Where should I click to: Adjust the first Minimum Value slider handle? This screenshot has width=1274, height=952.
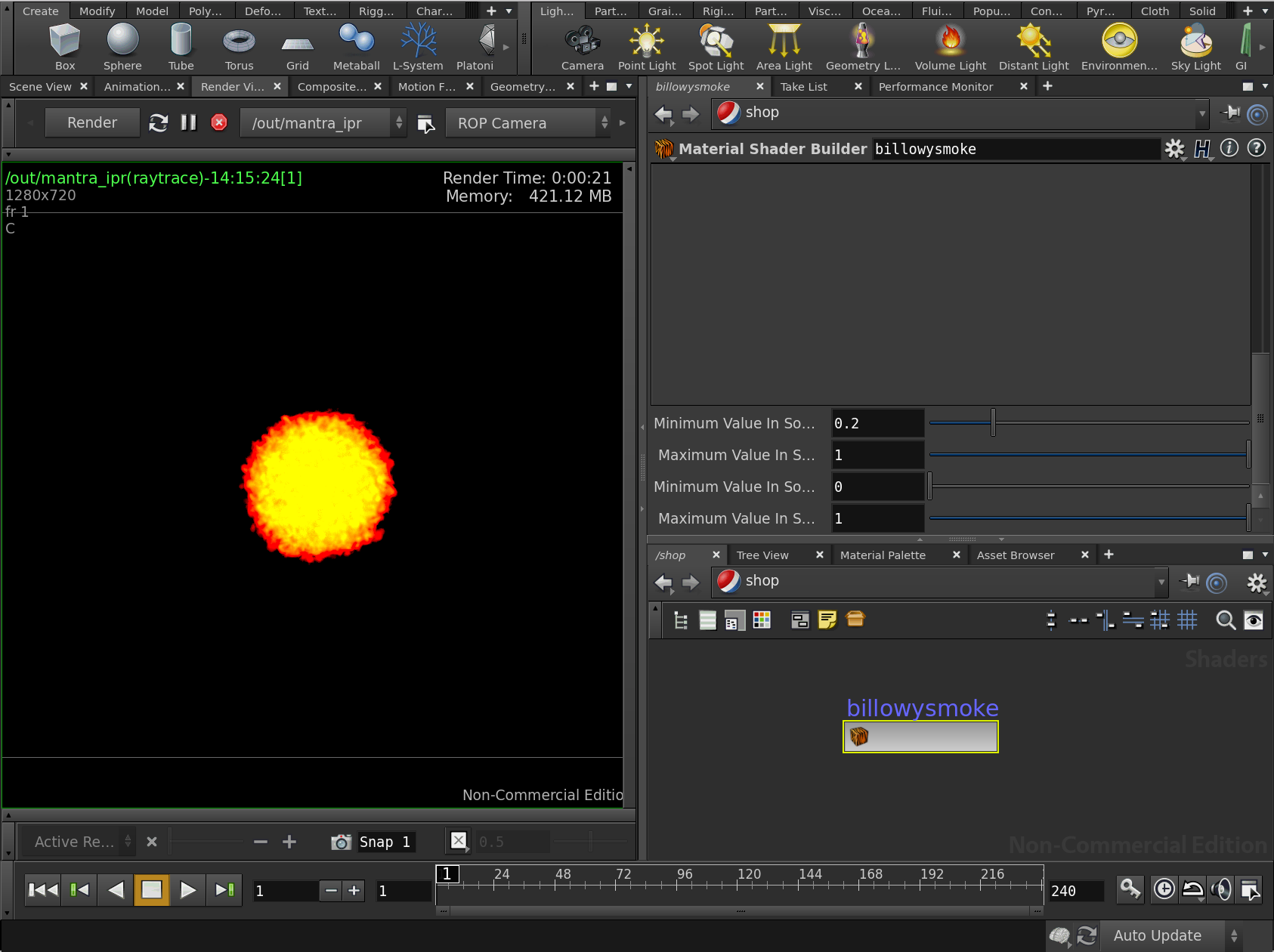[x=993, y=423]
